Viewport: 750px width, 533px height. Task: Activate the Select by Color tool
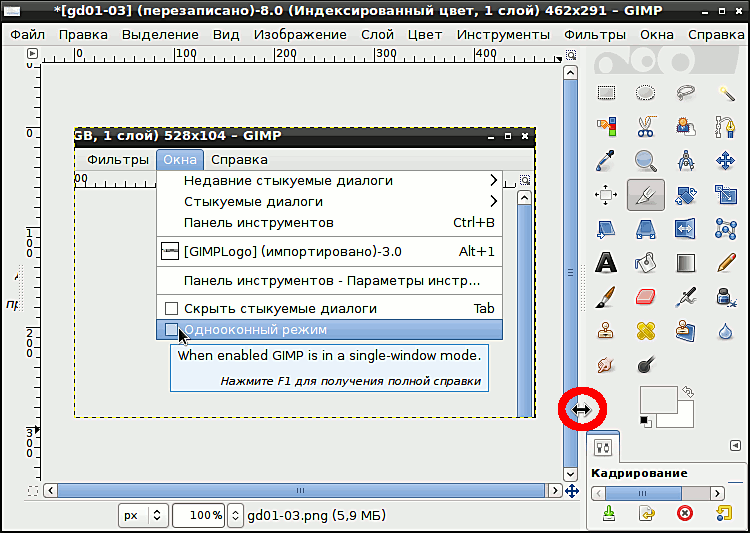pyautogui.click(x=606, y=126)
